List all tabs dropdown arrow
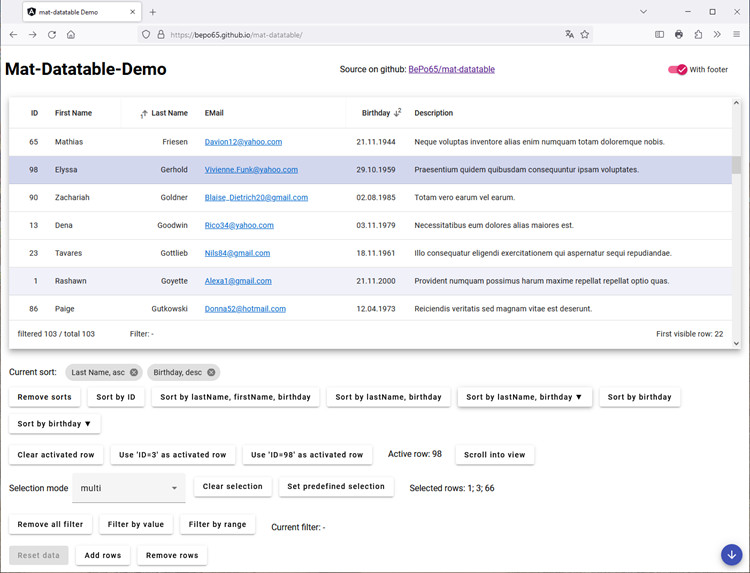This screenshot has width=750, height=573. click(643, 12)
